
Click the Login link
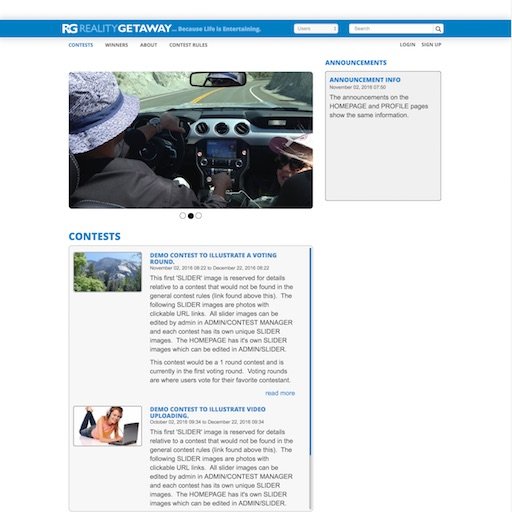click(407, 45)
